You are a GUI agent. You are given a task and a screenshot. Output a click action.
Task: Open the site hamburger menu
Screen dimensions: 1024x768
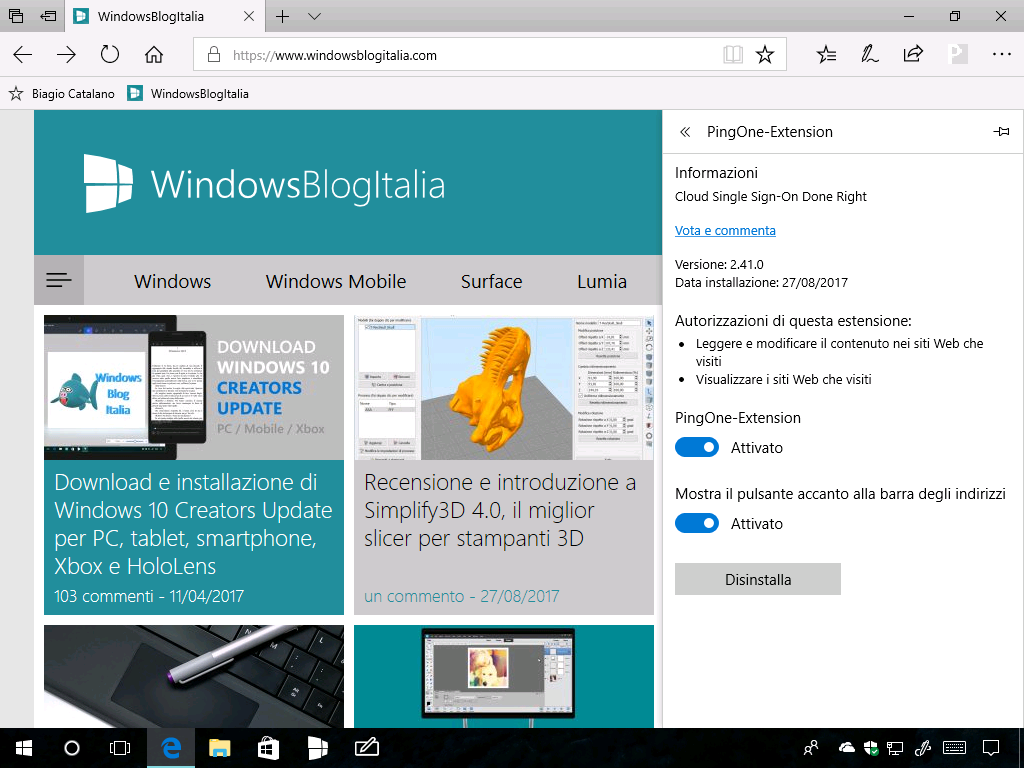(x=59, y=280)
